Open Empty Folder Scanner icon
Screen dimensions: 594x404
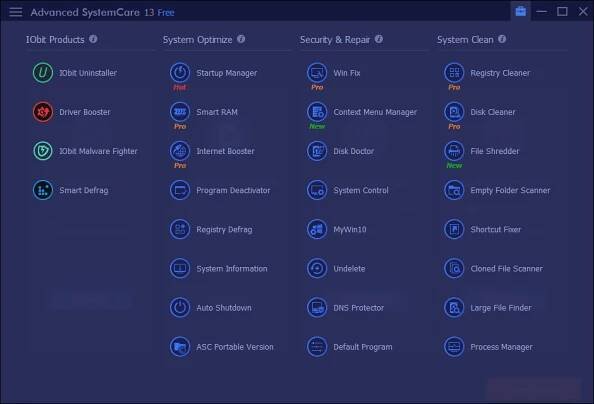(x=454, y=190)
